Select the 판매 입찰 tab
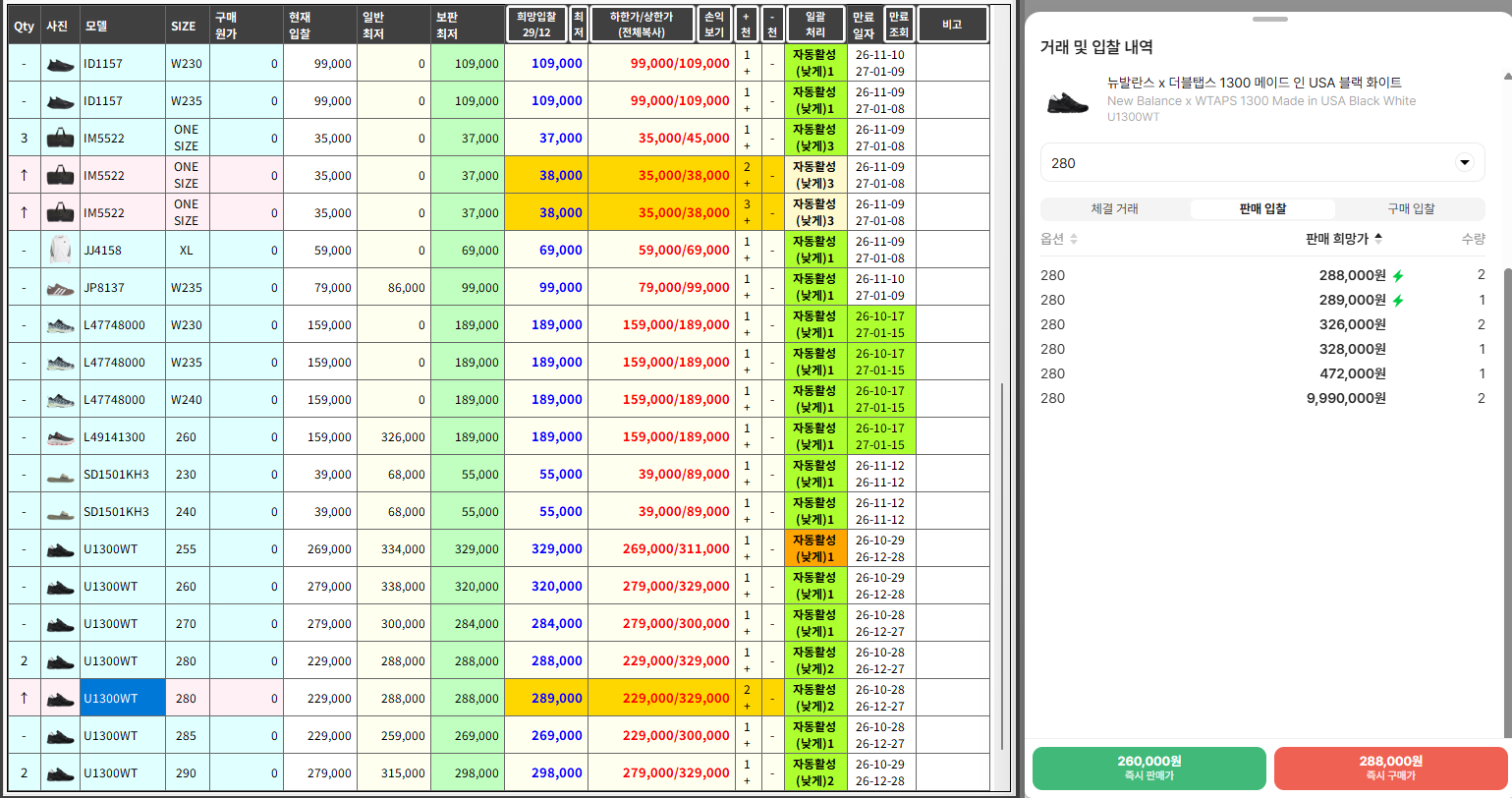The image size is (1512, 798). 1262,209
